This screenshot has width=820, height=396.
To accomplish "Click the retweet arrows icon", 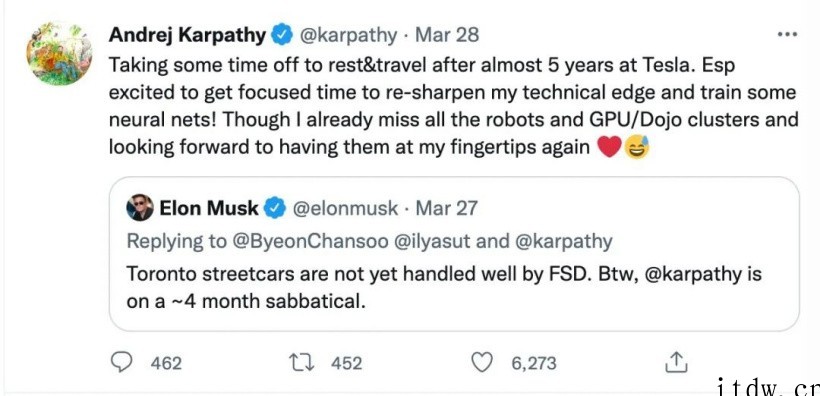I will coord(302,362).
